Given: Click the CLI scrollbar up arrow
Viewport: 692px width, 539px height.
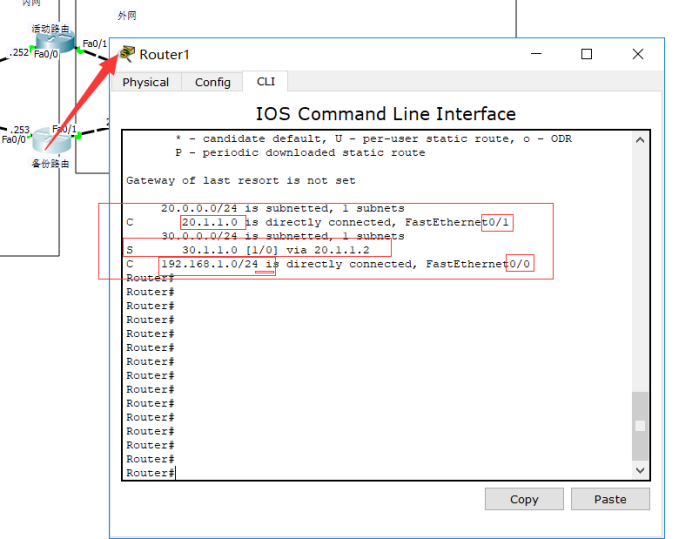Looking at the screenshot, I should [640, 140].
